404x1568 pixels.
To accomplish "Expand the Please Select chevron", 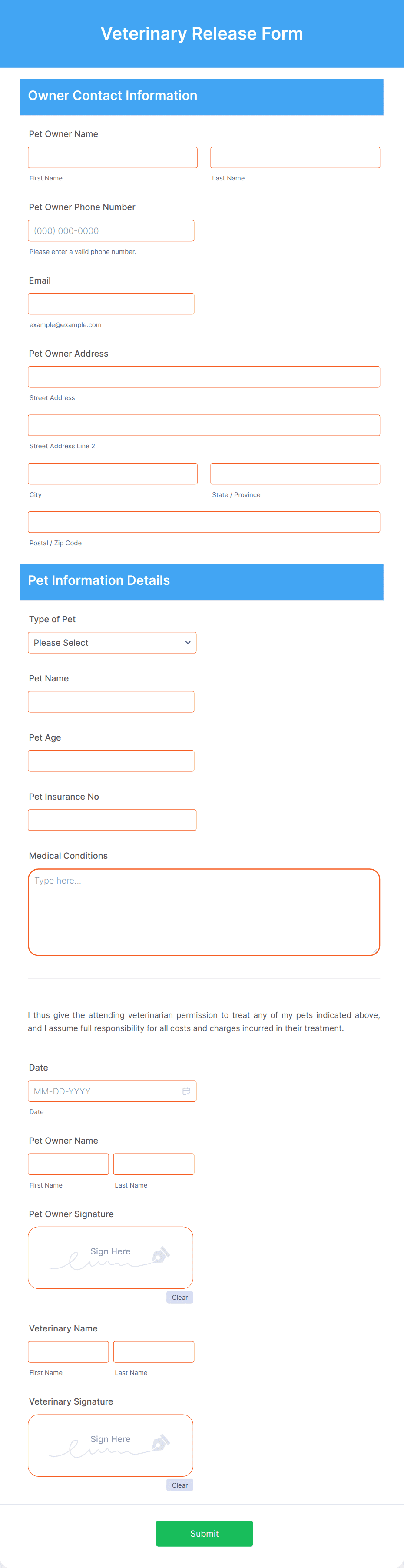I will tap(186, 642).
